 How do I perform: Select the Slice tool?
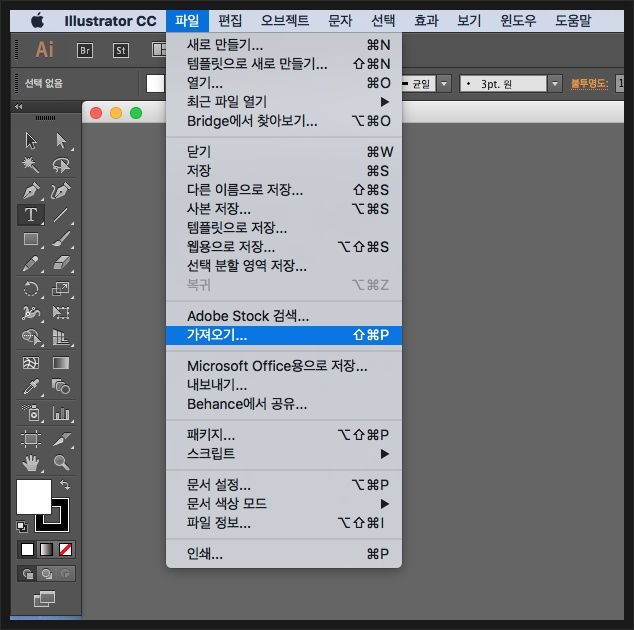point(61,439)
